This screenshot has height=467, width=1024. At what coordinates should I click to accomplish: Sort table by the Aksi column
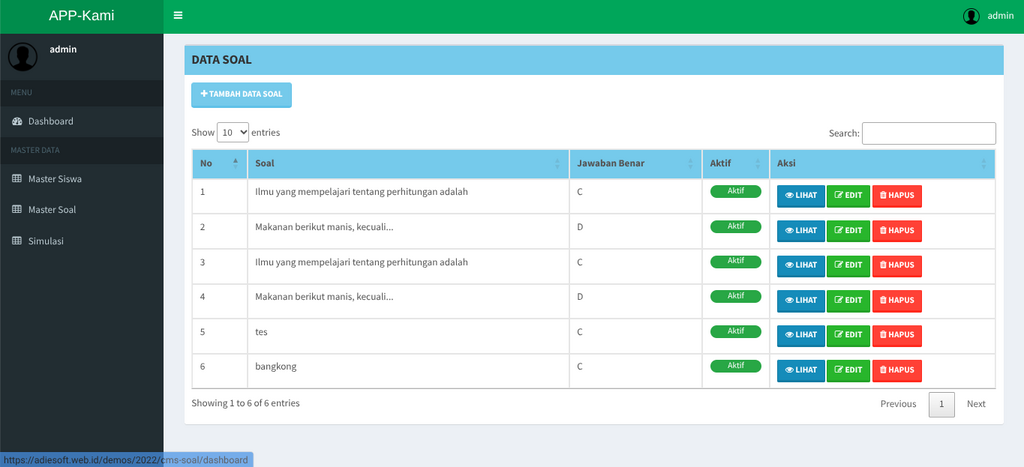click(x=882, y=163)
